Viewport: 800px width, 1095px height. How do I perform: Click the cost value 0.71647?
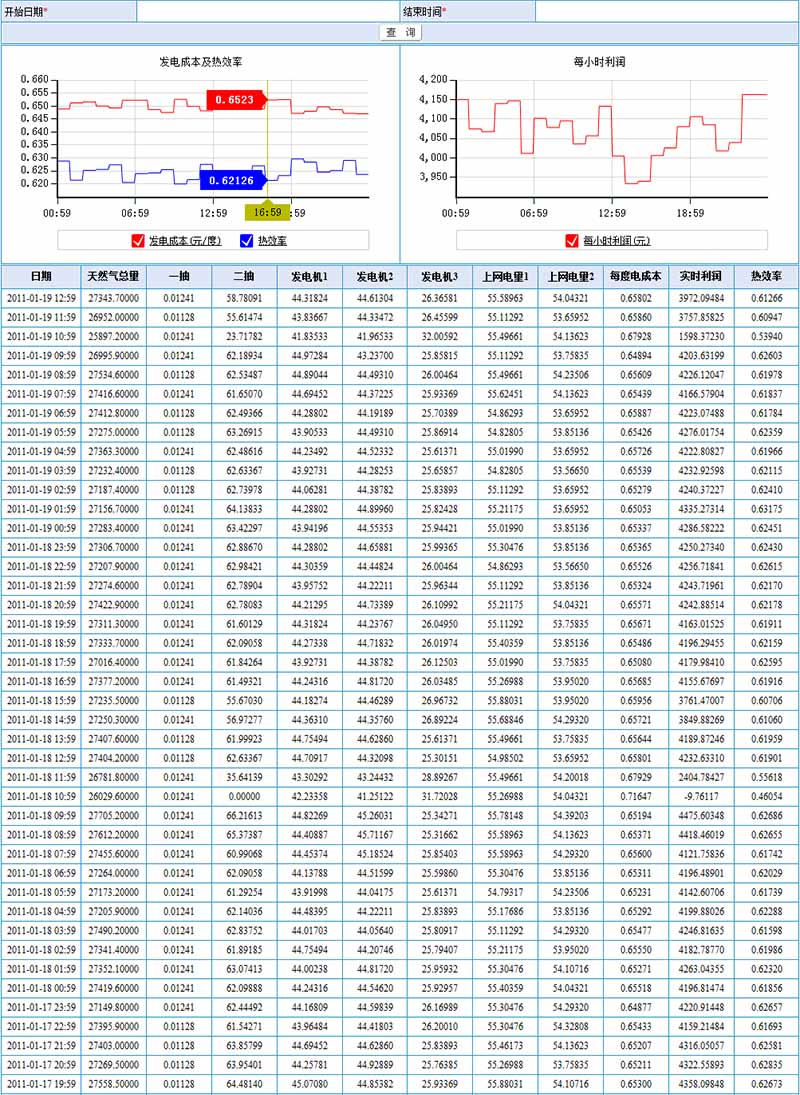pyautogui.click(x=636, y=796)
